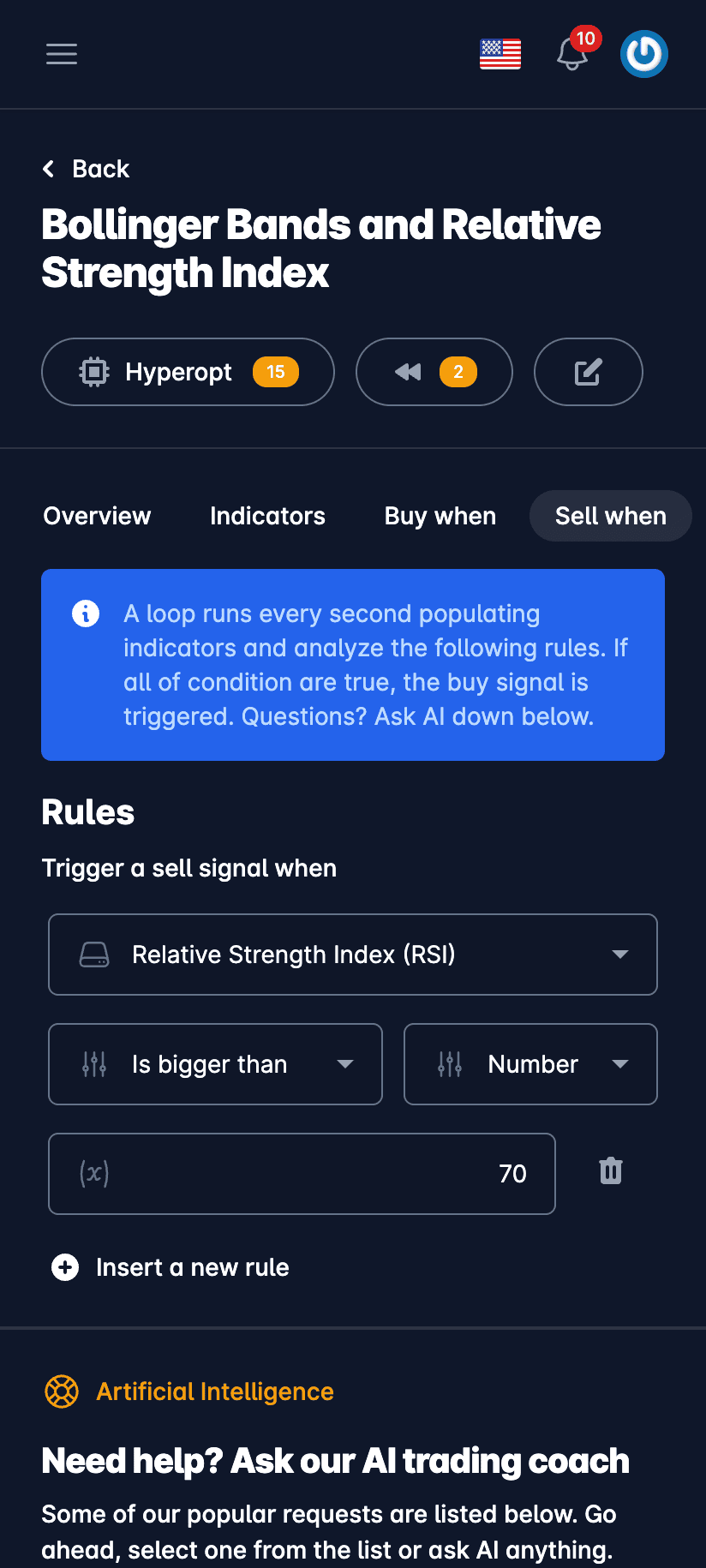
Task: Click the Insert a new rule link
Action: (x=192, y=1267)
